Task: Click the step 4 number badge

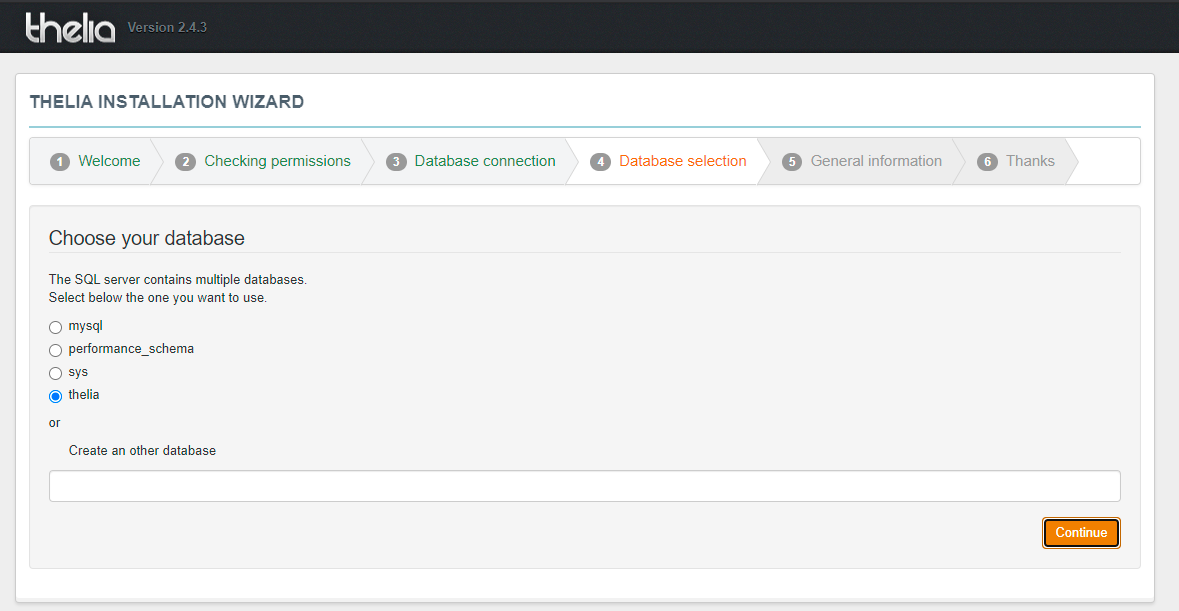Action: pos(600,162)
